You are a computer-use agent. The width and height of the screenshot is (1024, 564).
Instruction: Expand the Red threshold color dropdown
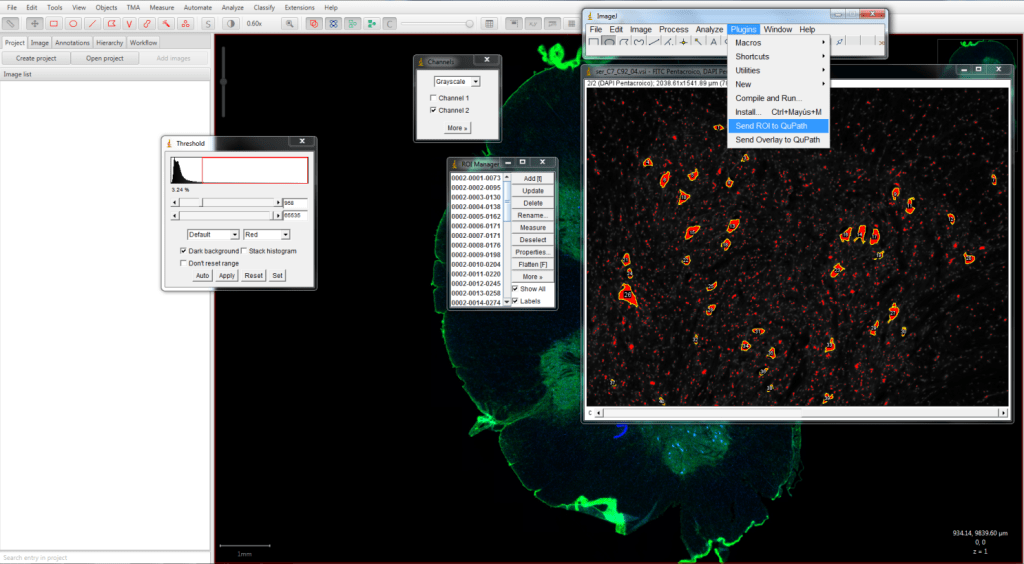pos(266,234)
